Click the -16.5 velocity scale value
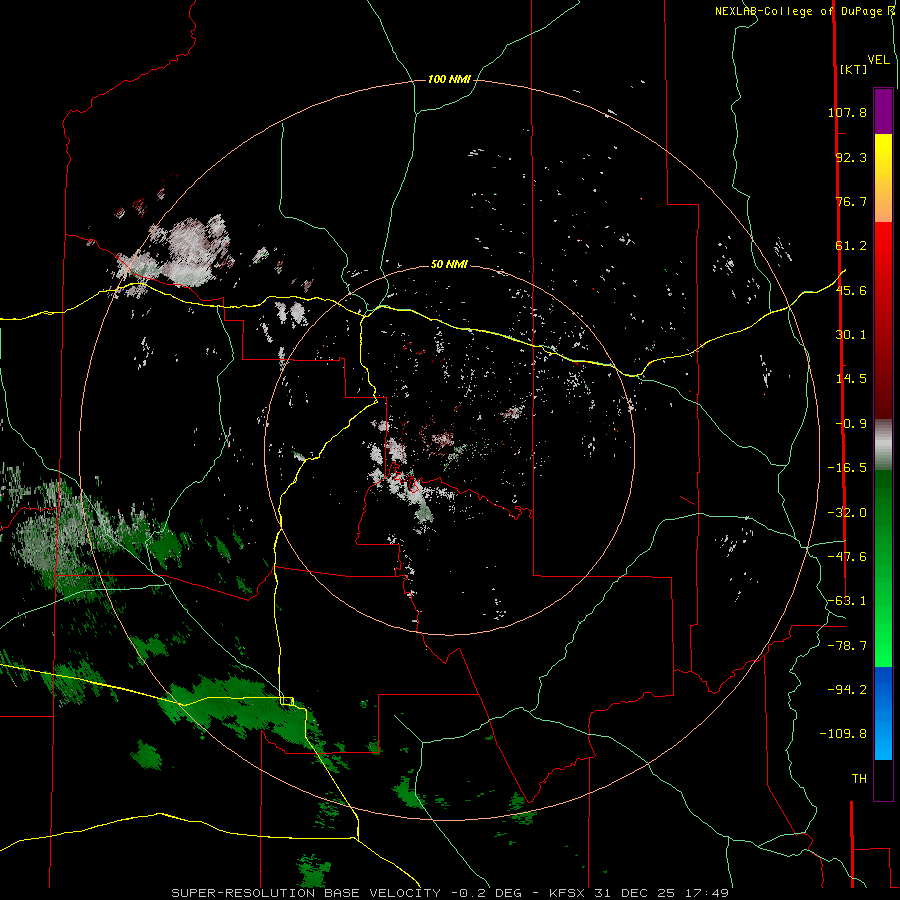 [x=847, y=468]
